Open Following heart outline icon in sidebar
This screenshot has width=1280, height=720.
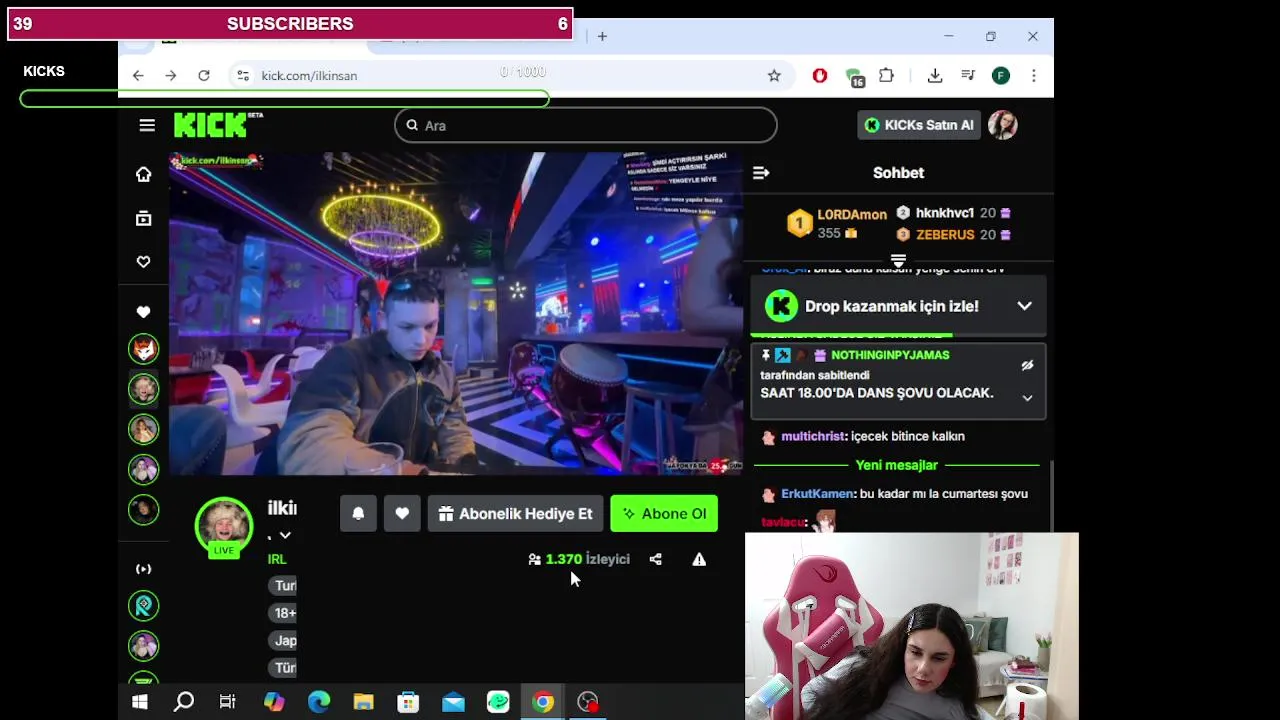tap(144, 262)
